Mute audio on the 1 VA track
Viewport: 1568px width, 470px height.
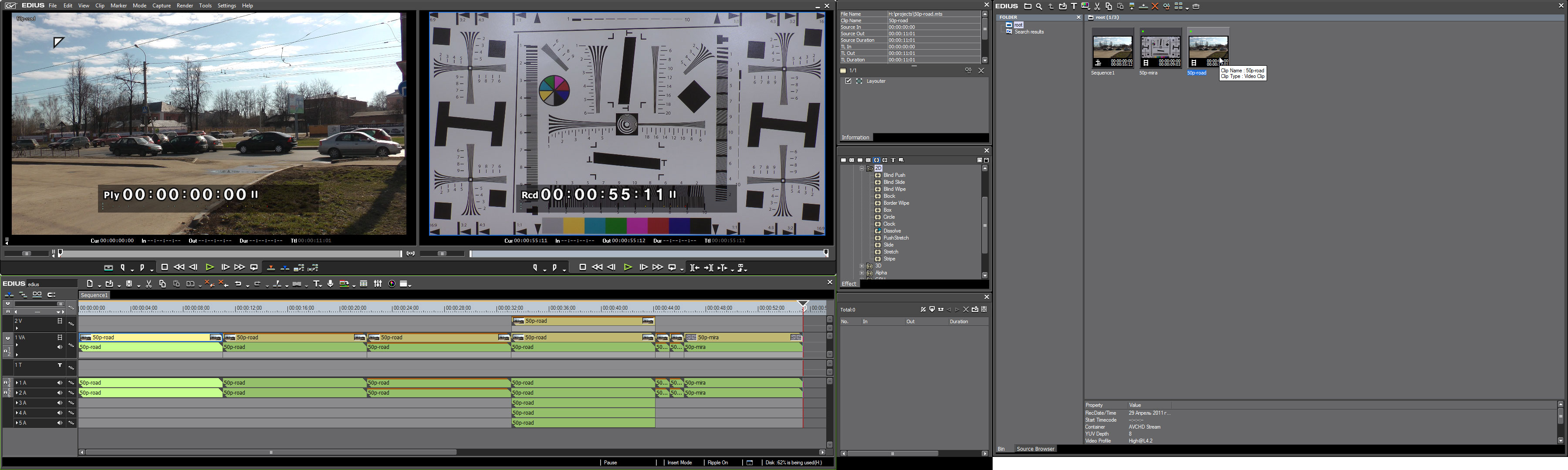pos(60,348)
